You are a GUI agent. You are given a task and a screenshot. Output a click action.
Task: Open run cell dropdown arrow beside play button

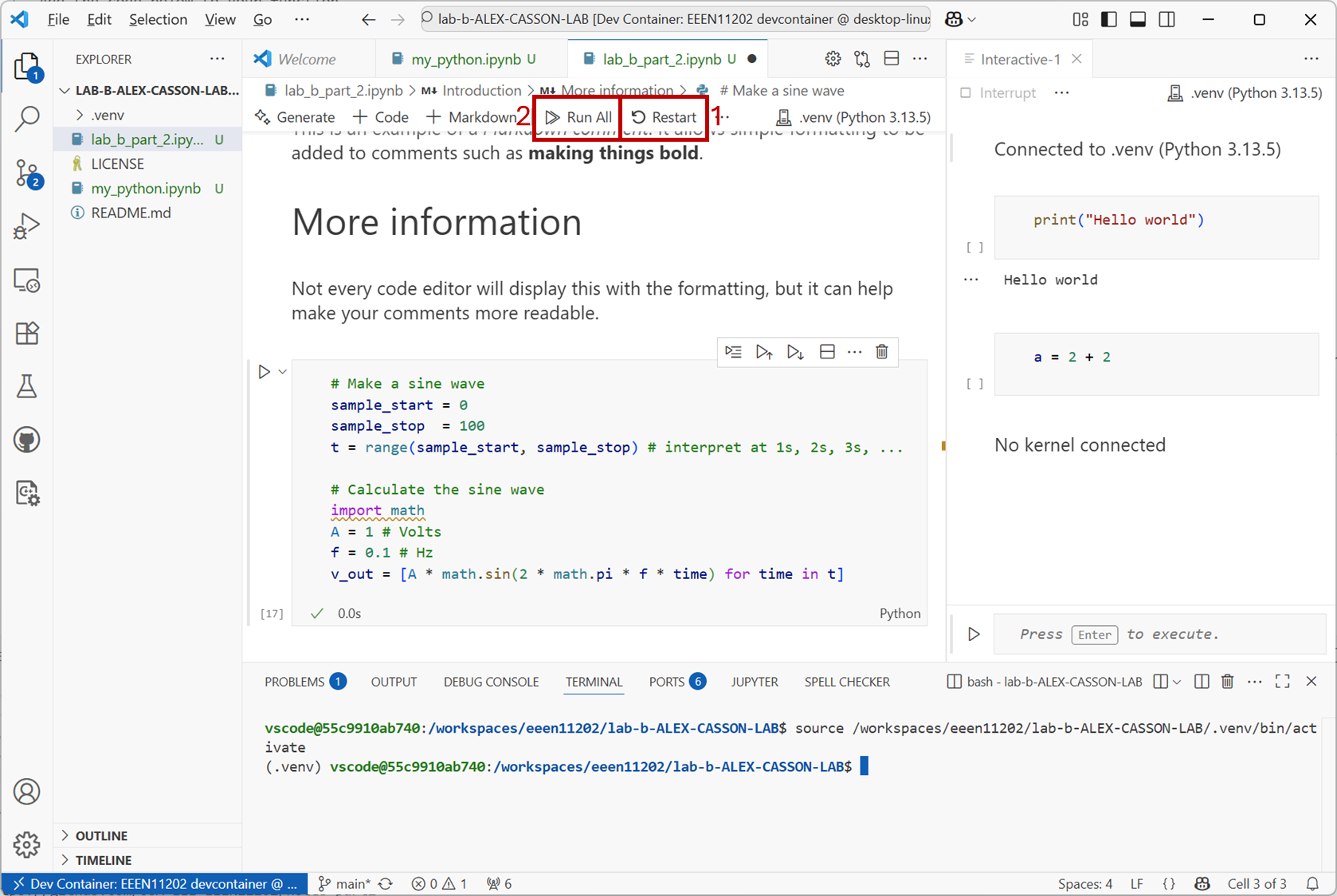pos(282,372)
